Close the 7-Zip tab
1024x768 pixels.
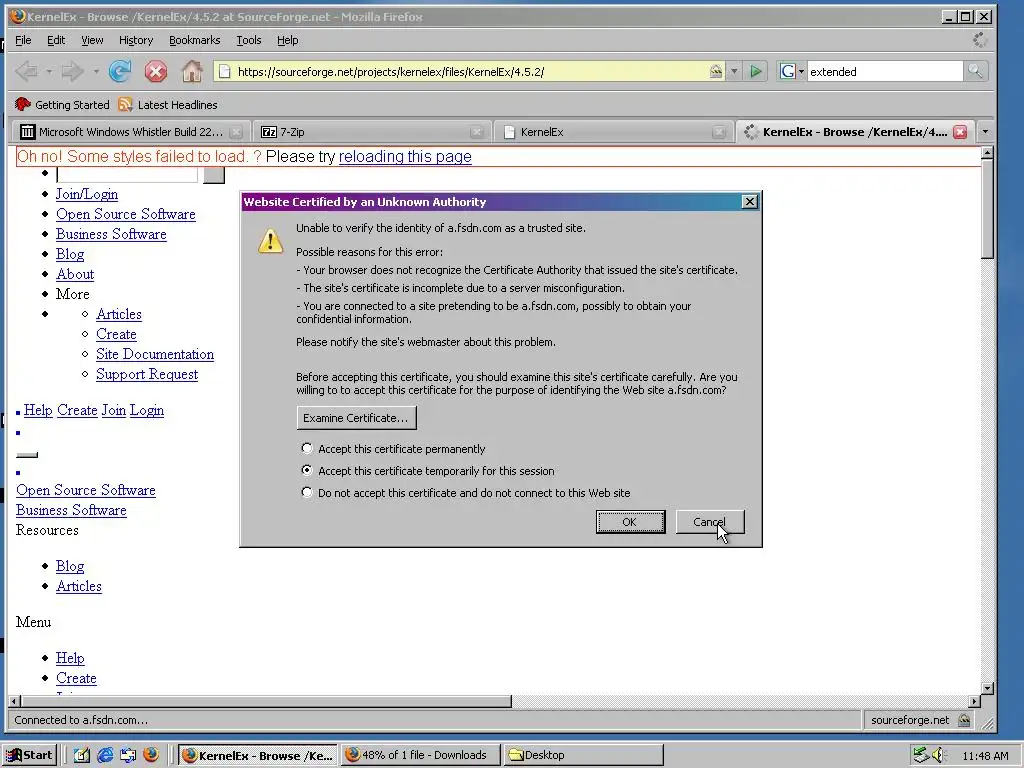[477, 132]
